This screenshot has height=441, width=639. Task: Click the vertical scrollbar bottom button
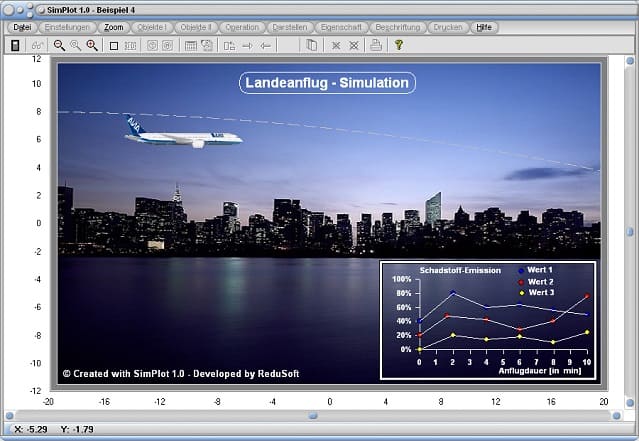pyautogui.click(x=630, y=402)
